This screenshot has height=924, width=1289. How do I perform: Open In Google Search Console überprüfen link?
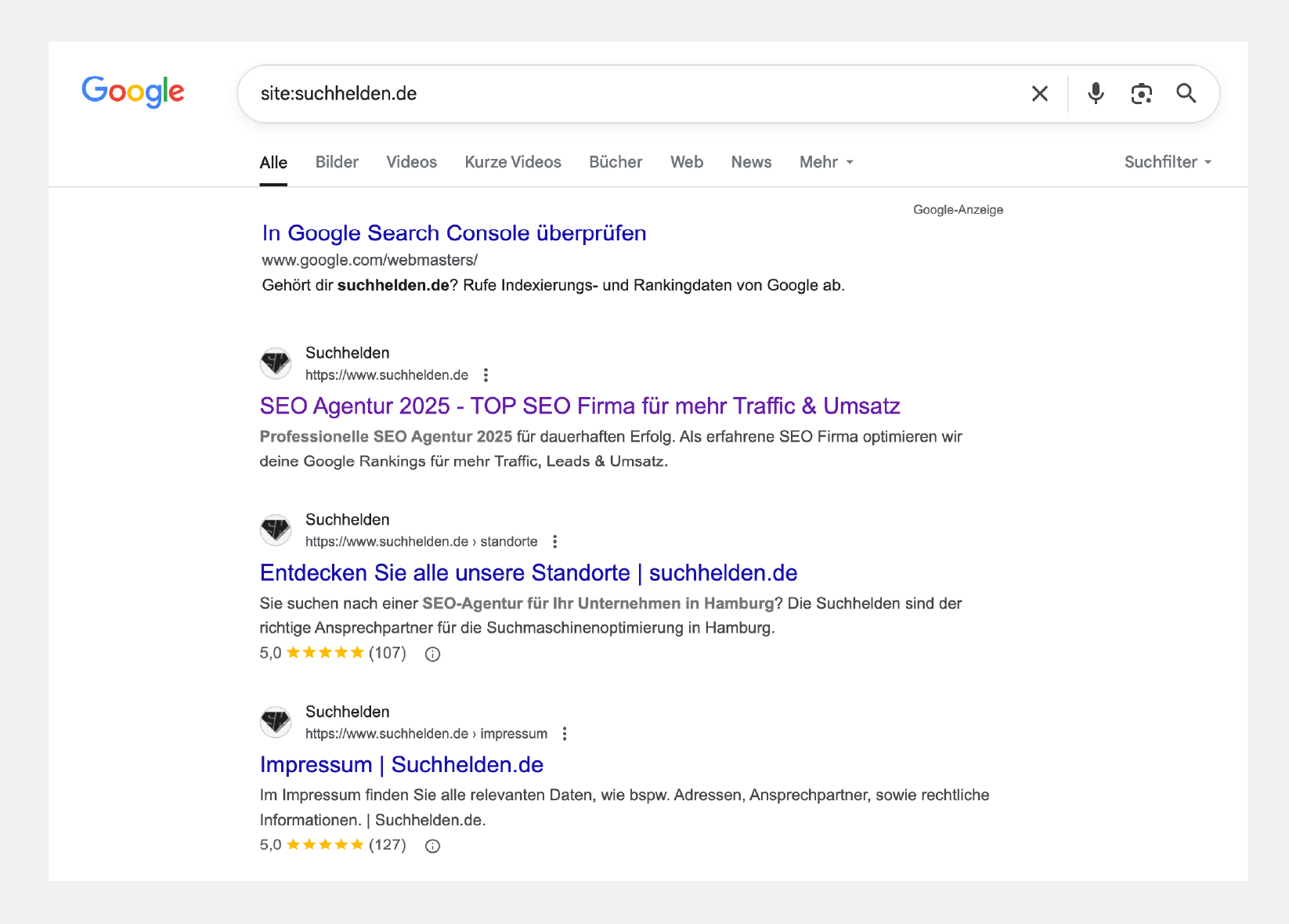(x=454, y=233)
